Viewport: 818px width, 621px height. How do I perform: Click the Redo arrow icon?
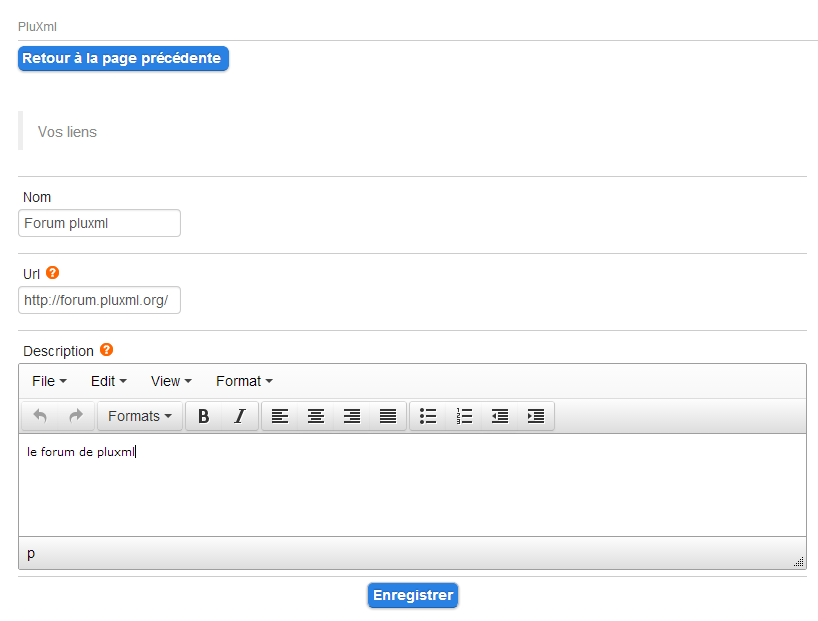coord(76,416)
